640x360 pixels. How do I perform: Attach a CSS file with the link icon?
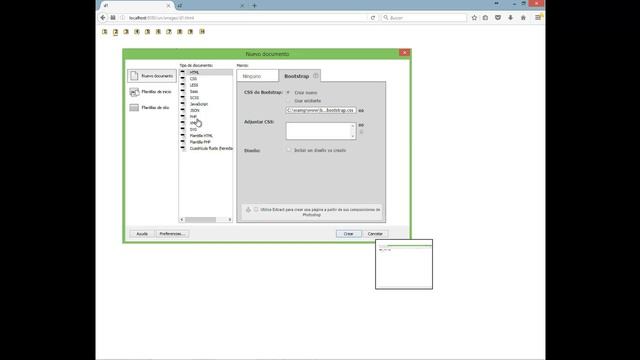pyautogui.click(x=361, y=125)
